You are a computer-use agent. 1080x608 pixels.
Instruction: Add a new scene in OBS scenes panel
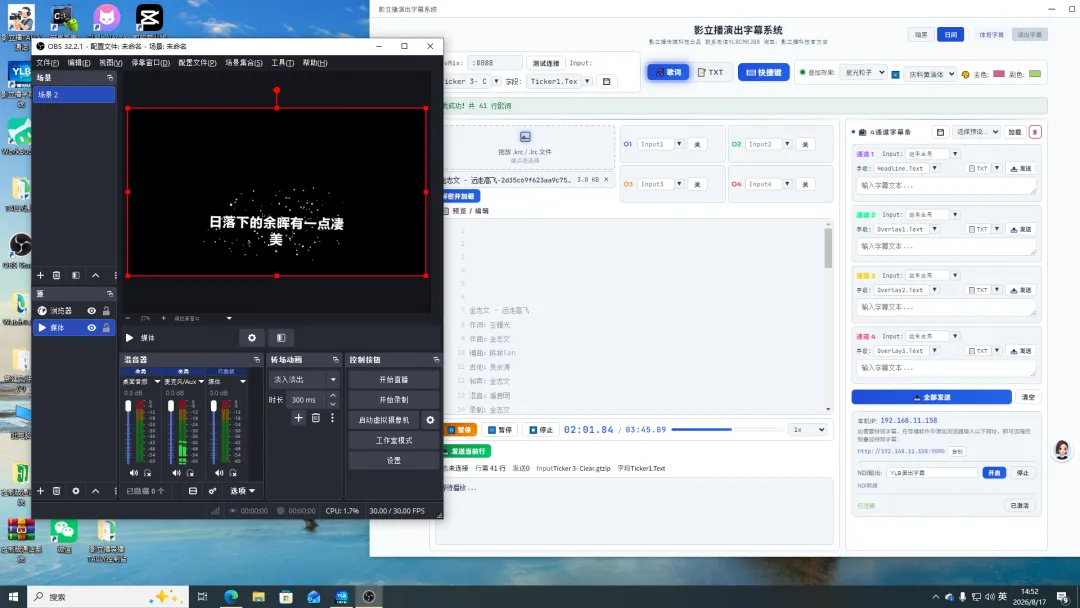tap(40, 275)
